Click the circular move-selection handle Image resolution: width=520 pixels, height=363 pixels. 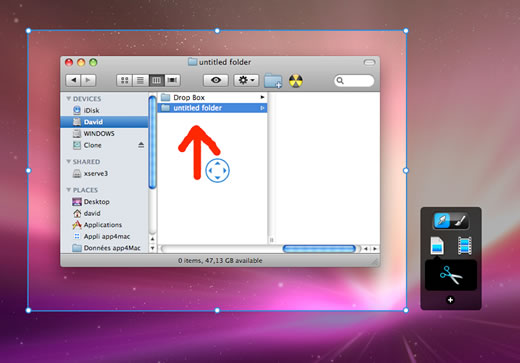pos(217,170)
